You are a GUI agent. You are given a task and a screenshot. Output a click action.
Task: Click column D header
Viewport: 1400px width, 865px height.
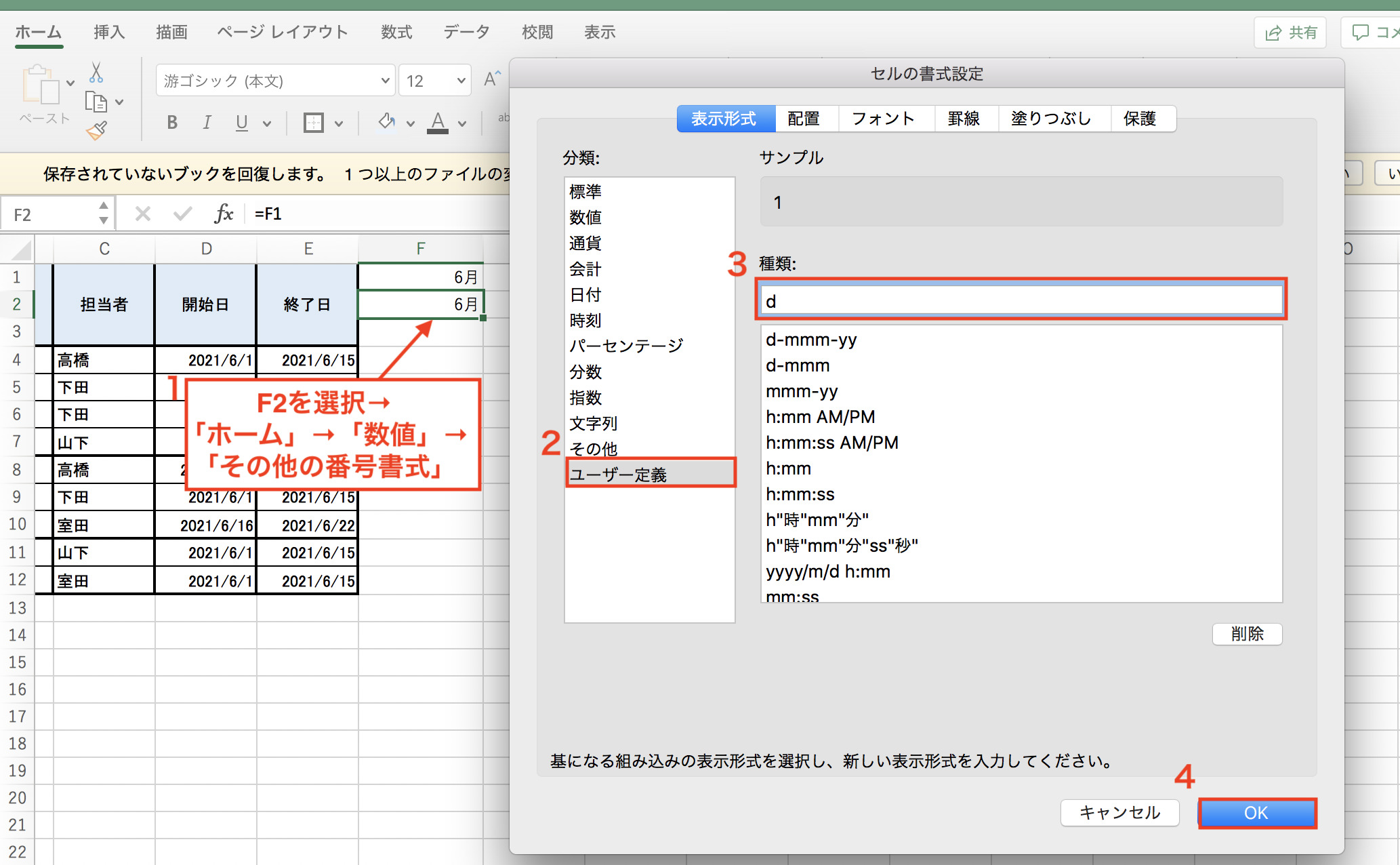[206, 249]
